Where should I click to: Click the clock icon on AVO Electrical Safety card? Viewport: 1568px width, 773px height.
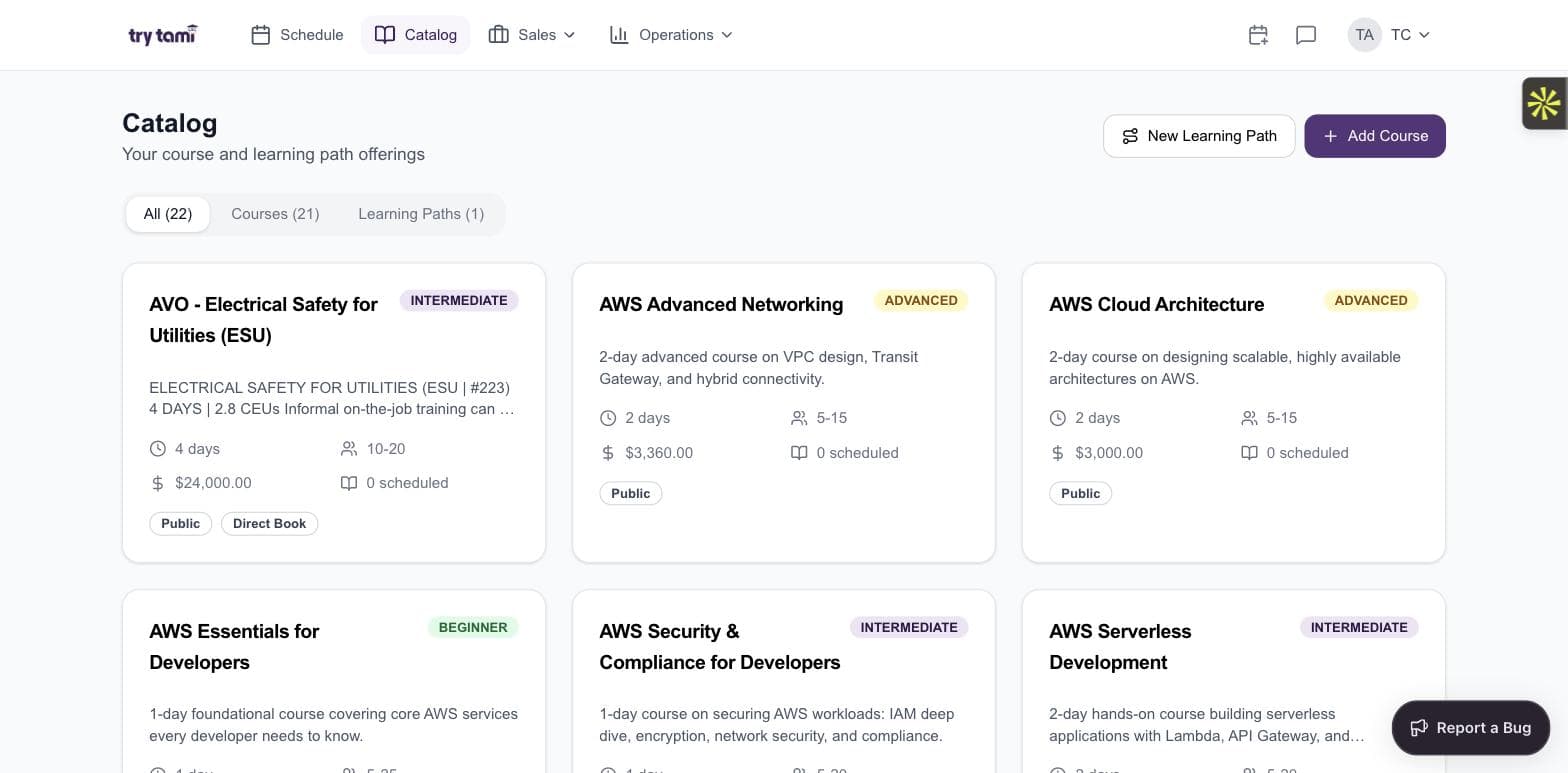point(157,449)
